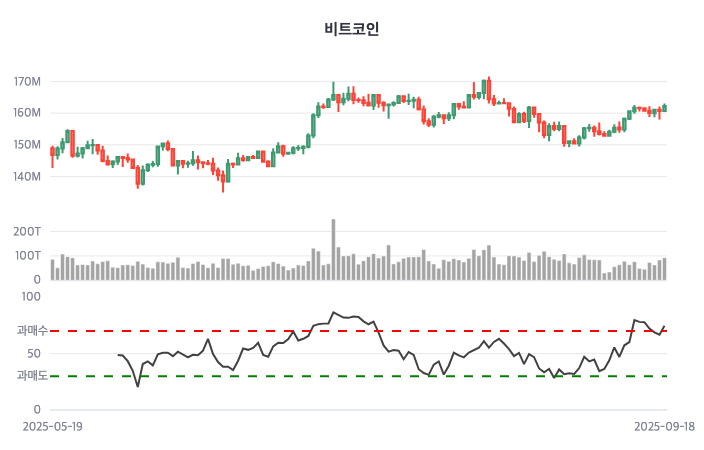The height and width of the screenshot is (450, 704).
Task: Click the 160M price axis label
Action: pos(27,113)
